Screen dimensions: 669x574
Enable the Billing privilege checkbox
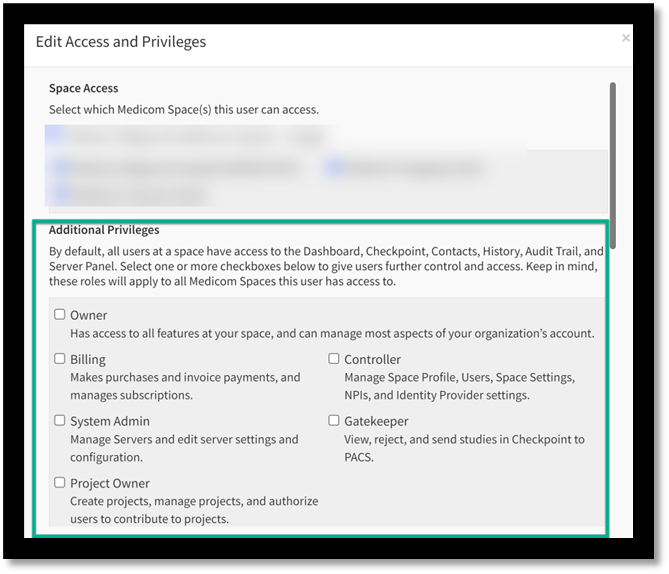(60, 359)
